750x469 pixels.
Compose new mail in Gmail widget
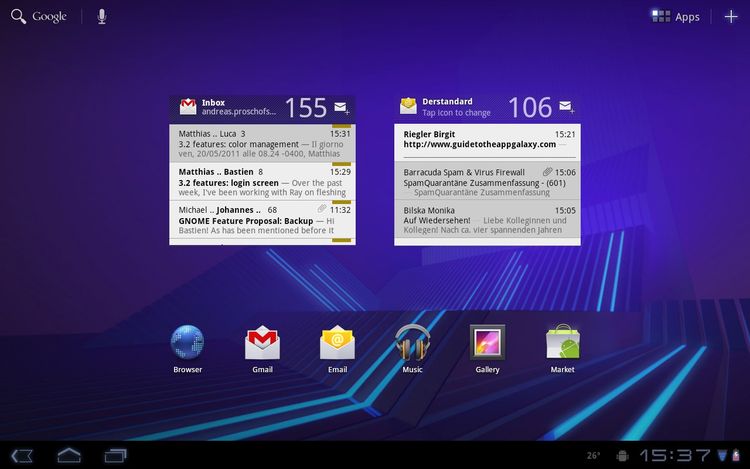pos(341,107)
